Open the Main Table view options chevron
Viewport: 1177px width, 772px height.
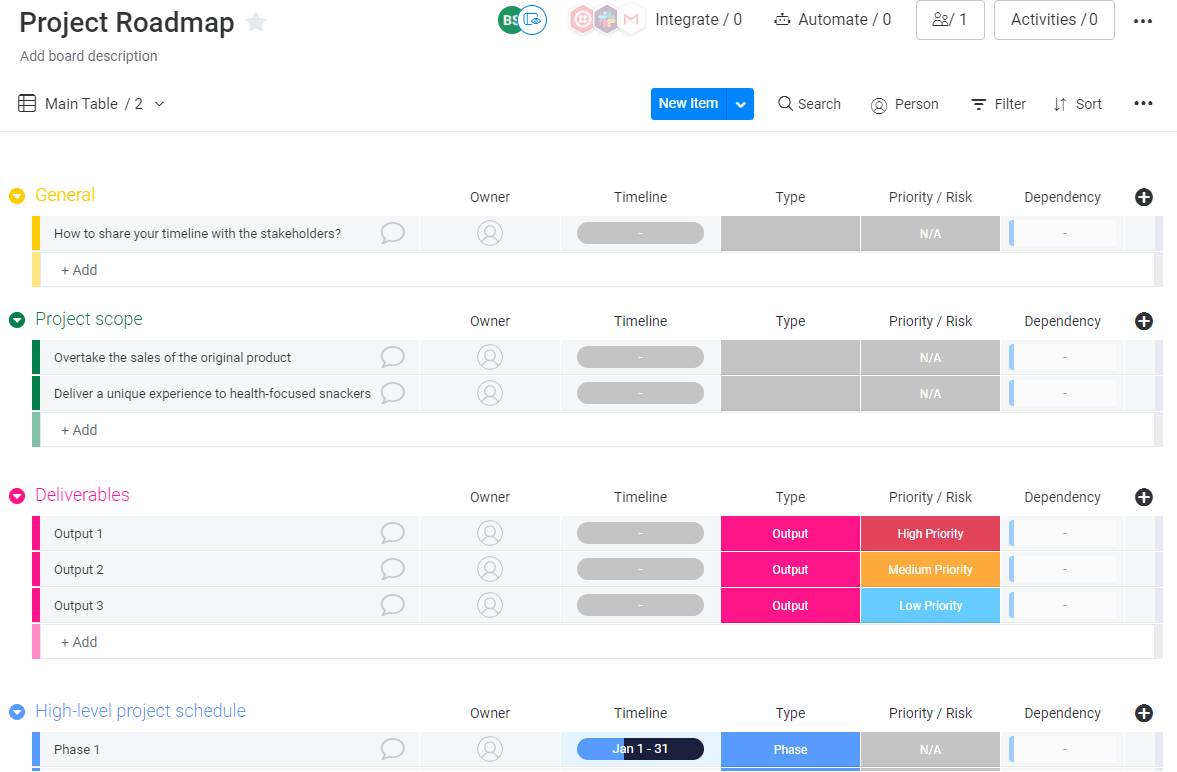pyautogui.click(x=158, y=104)
